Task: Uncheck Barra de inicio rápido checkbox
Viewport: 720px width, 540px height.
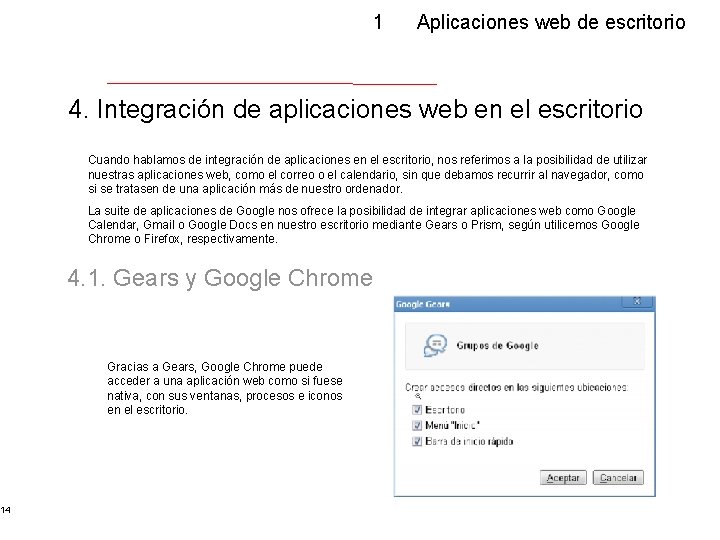Action: (417, 441)
